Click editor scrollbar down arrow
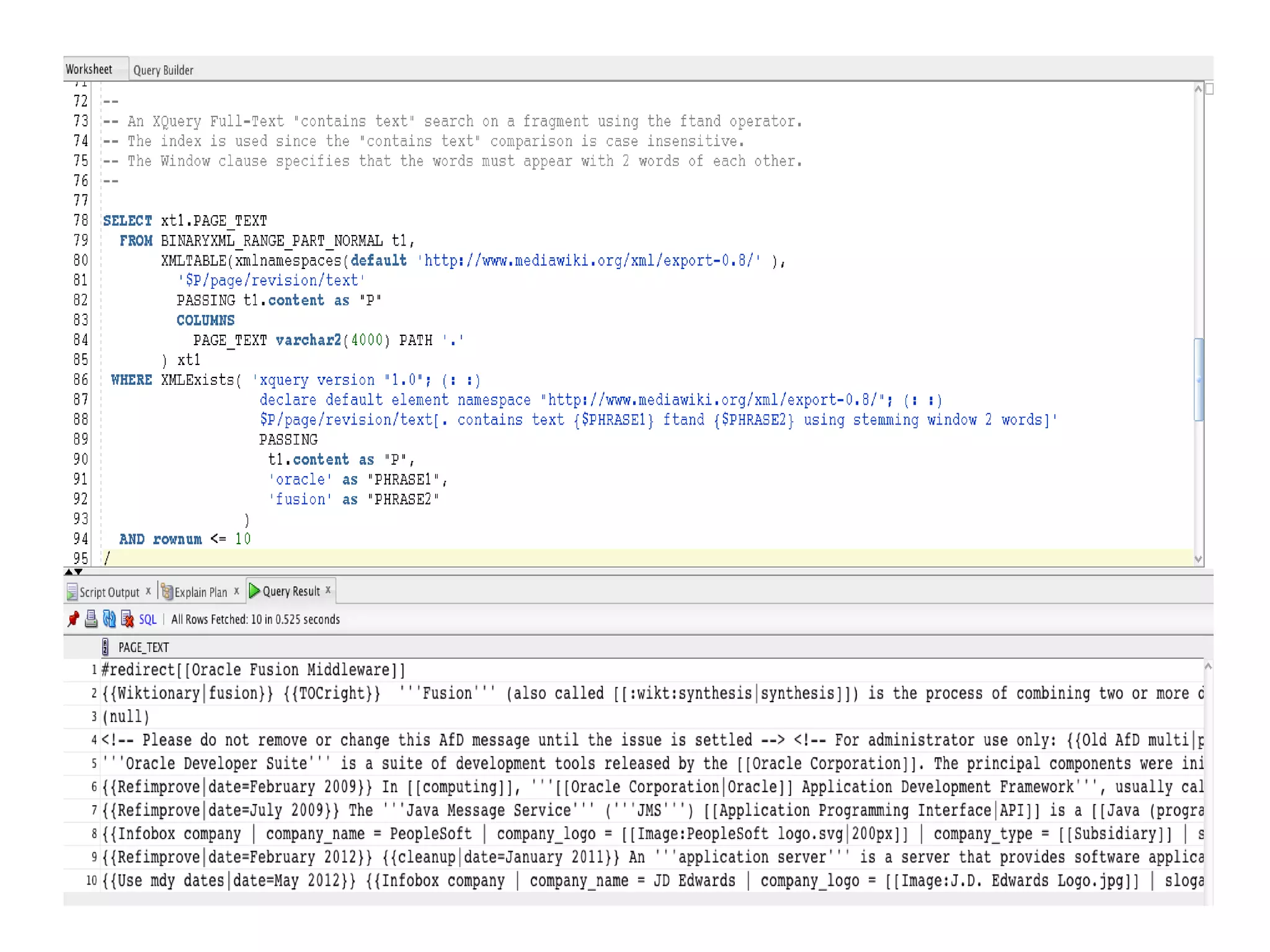Image resolution: width=1270 pixels, height=952 pixels. [1198, 558]
